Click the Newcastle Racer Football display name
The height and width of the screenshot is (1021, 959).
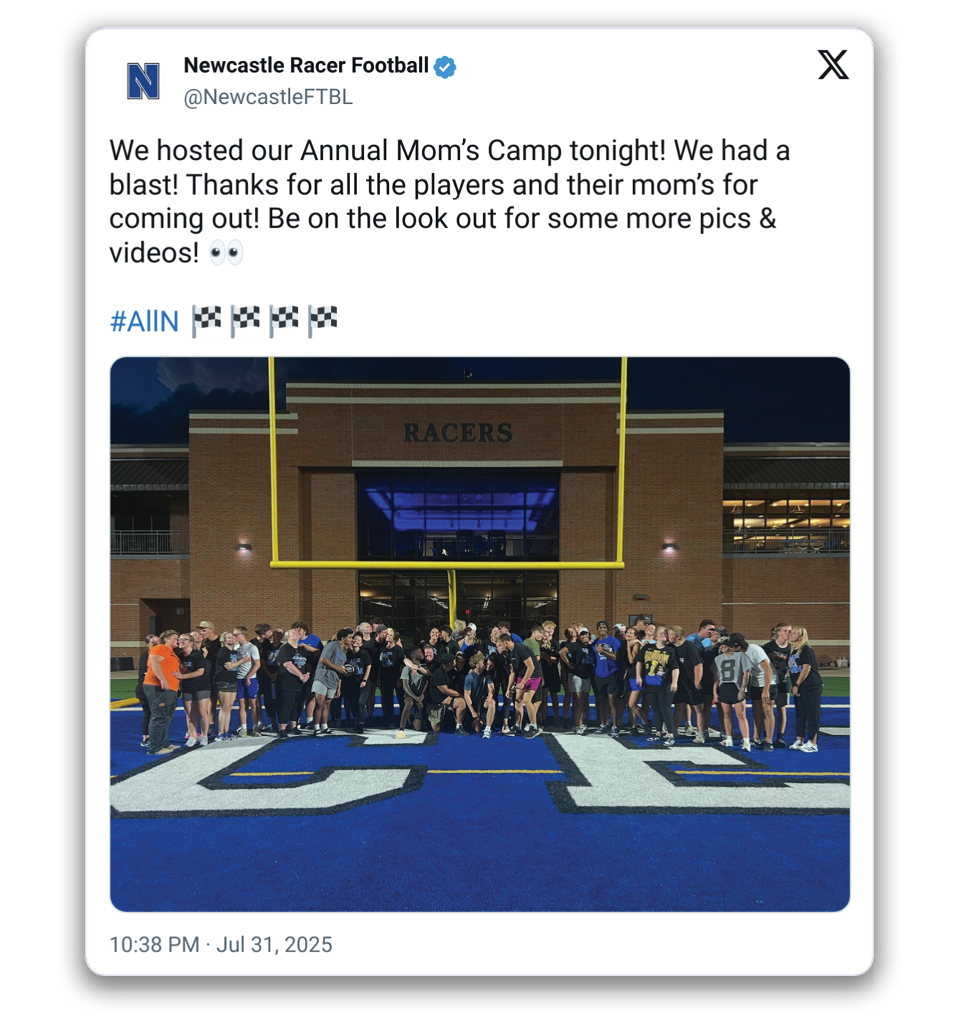306,65
